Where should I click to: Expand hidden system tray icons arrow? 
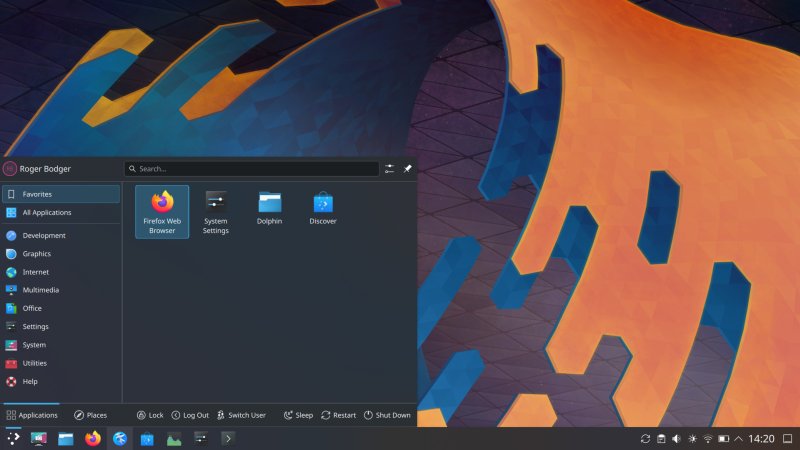pyautogui.click(x=739, y=439)
